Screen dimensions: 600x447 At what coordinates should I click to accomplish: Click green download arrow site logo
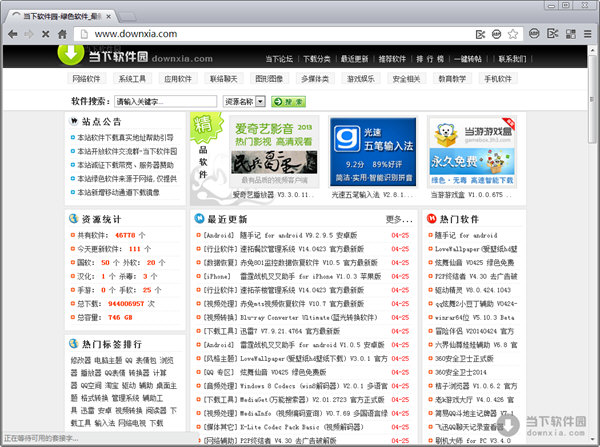pyautogui.click(x=71, y=54)
